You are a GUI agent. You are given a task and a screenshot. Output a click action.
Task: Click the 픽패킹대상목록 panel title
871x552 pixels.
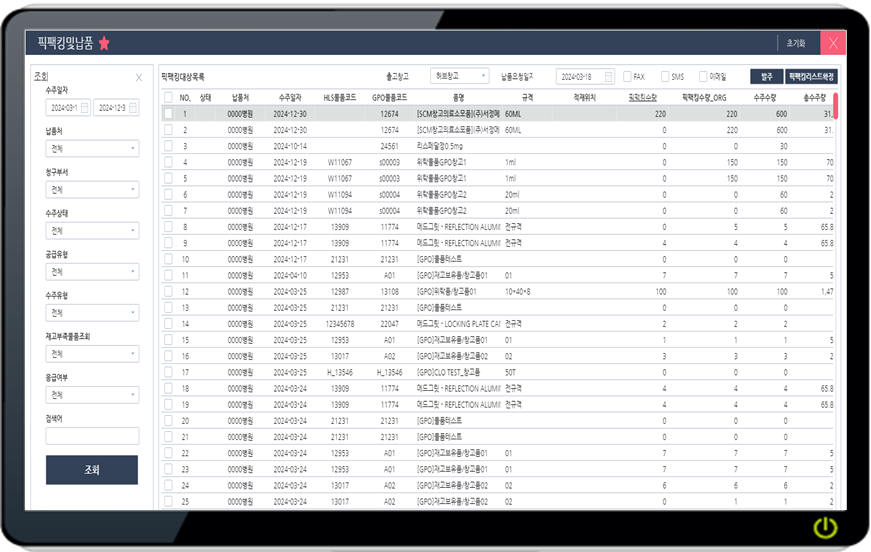click(183, 77)
